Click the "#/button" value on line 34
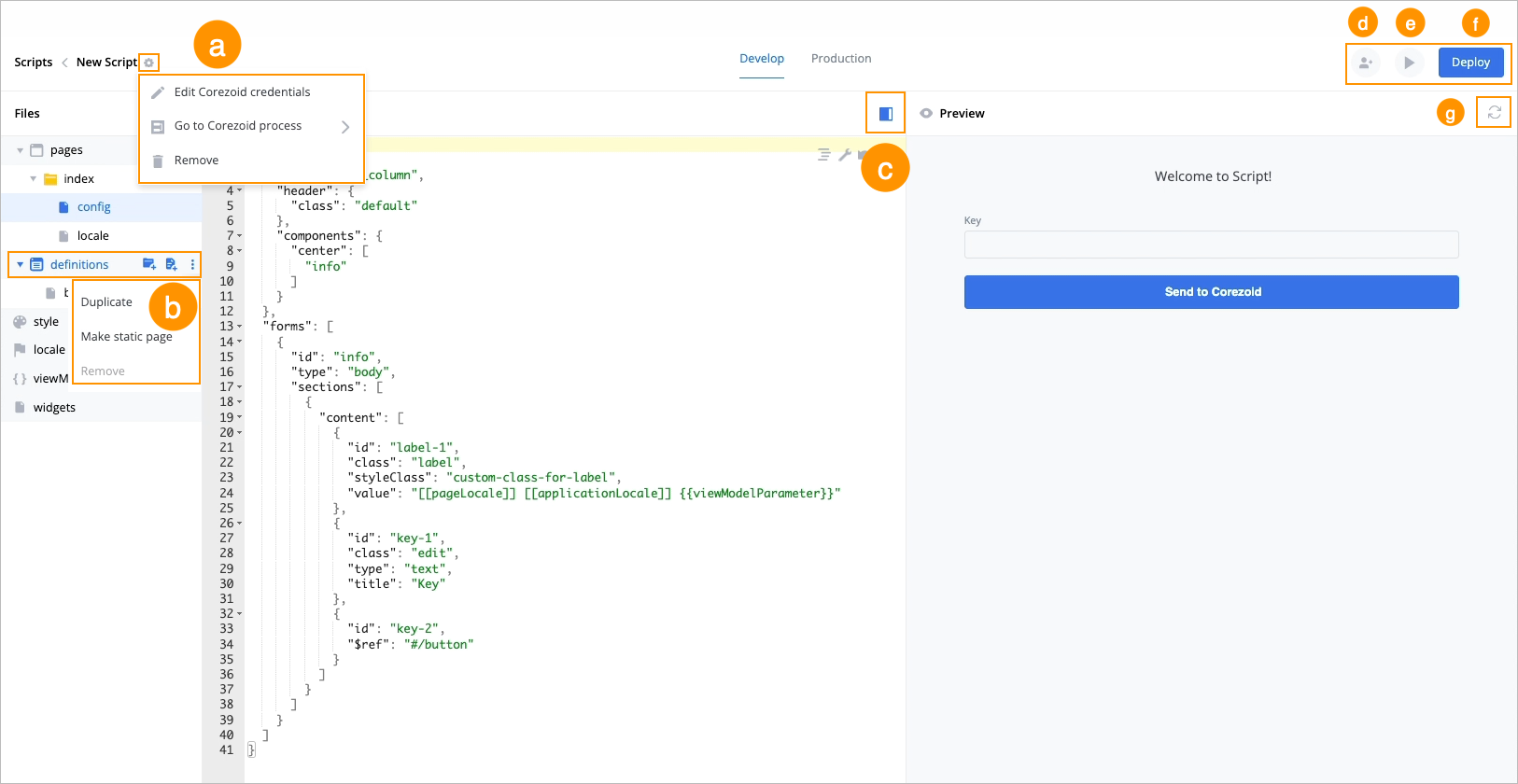Image resolution: width=1518 pixels, height=784 pixels. pyautogui.click(x=439, y=644)
